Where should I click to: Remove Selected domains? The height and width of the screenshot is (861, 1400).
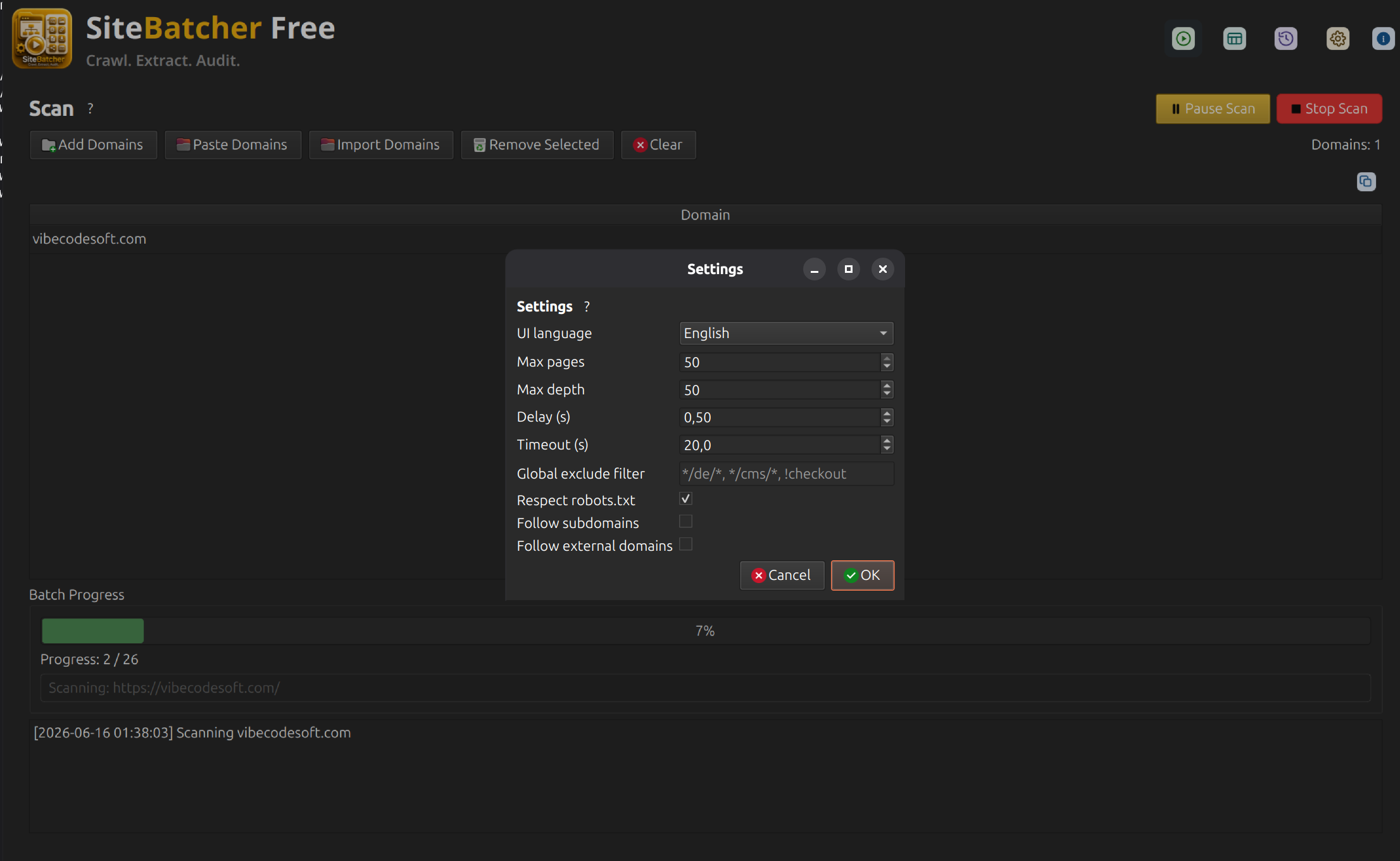tap(537, 145)
